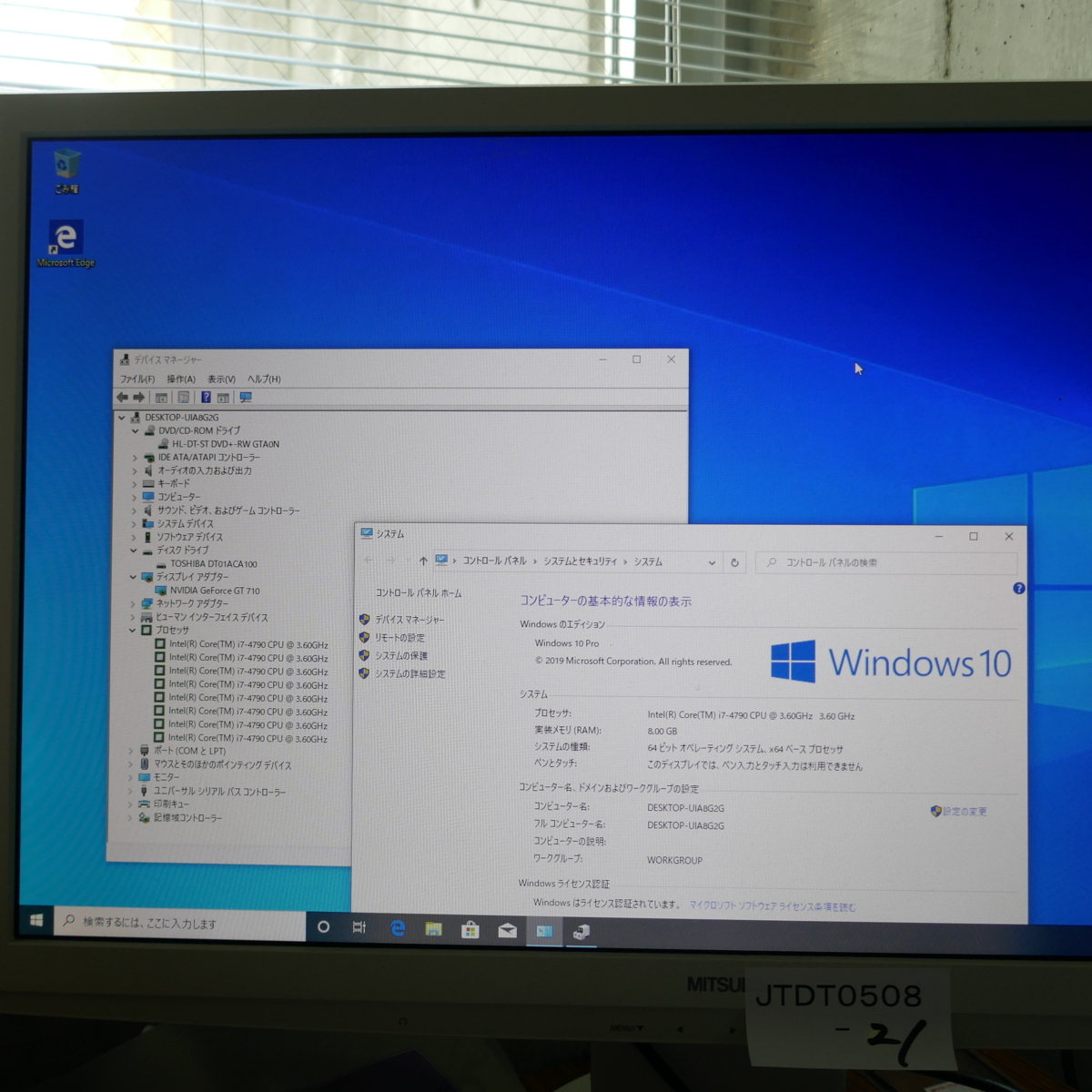The image size is (1092, 1092).
Task: Click the Cortana circle on taskbar
Action: tap(323, 926)
